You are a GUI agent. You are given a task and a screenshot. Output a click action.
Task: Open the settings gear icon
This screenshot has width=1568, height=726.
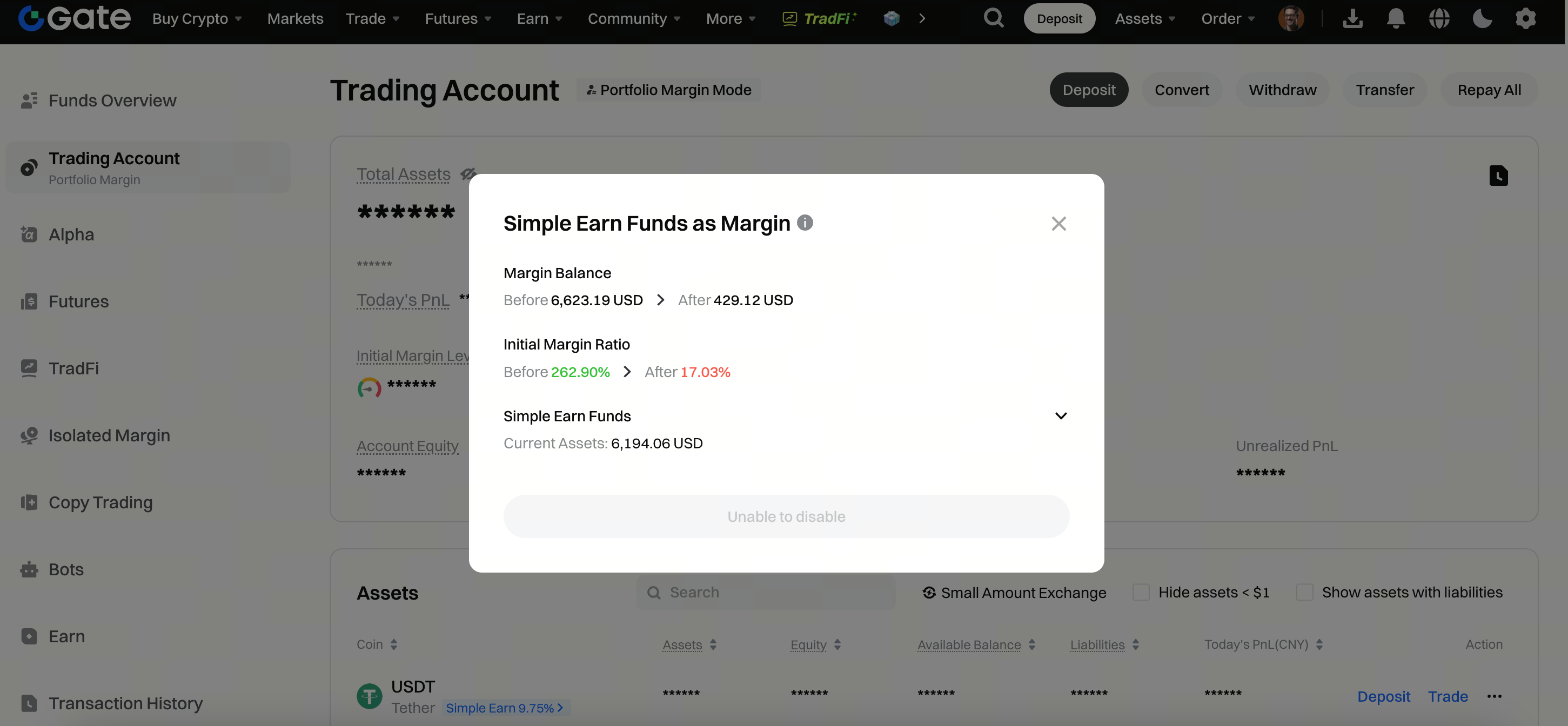click(1525, 19)
